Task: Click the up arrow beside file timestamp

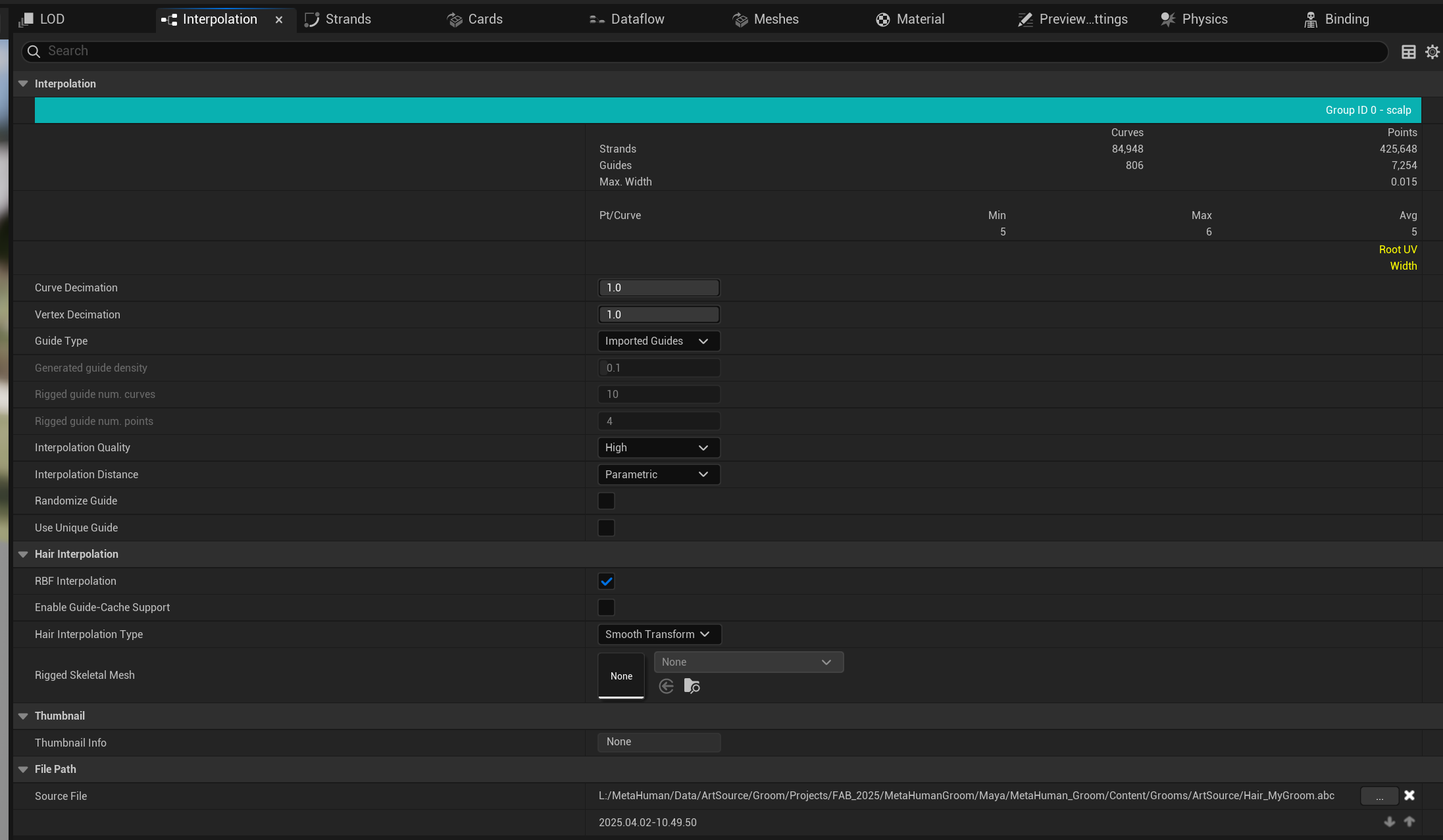Action: pyautogui.click(x=1409, y=822)
